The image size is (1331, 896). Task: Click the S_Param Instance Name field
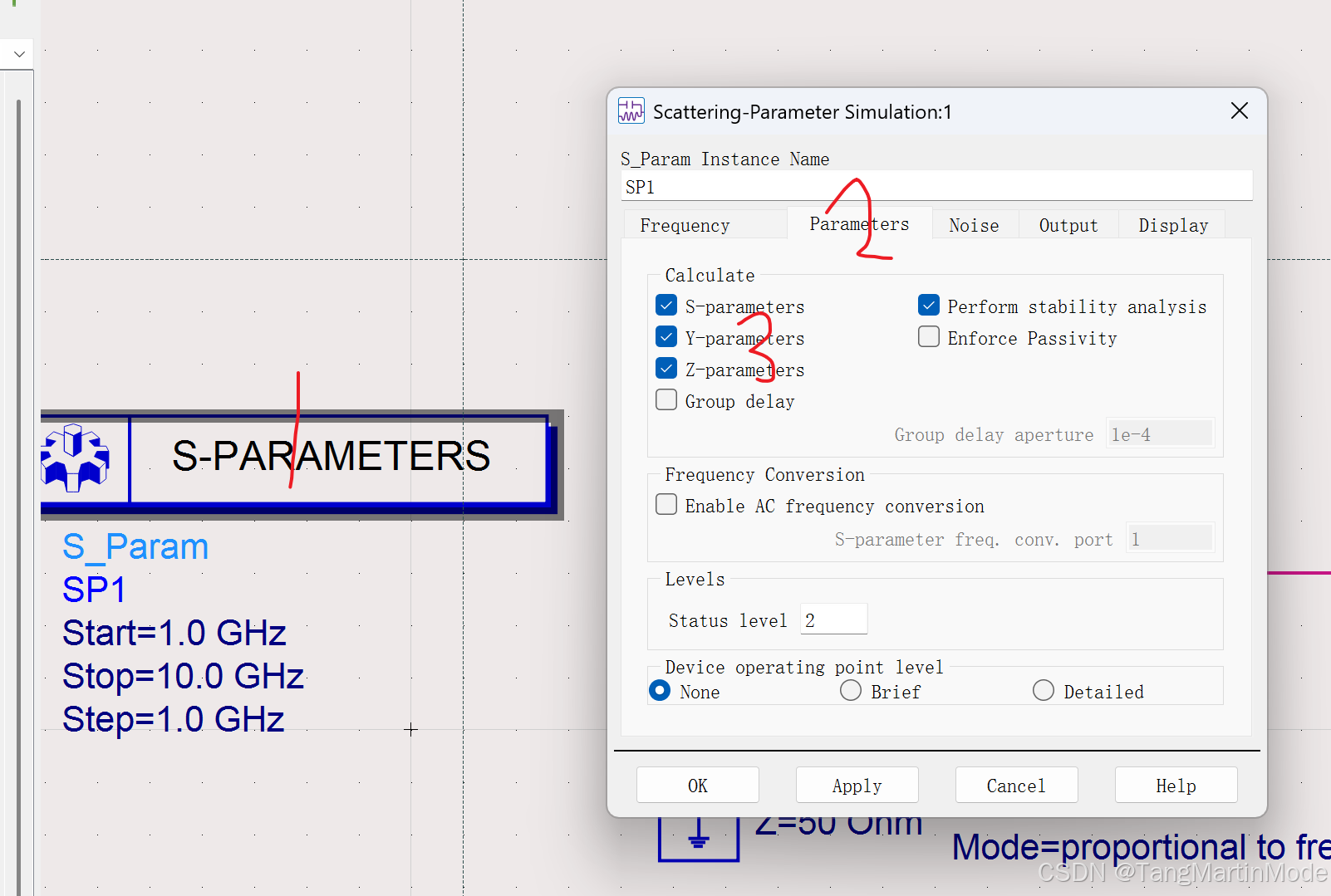(x=936, y=186)
